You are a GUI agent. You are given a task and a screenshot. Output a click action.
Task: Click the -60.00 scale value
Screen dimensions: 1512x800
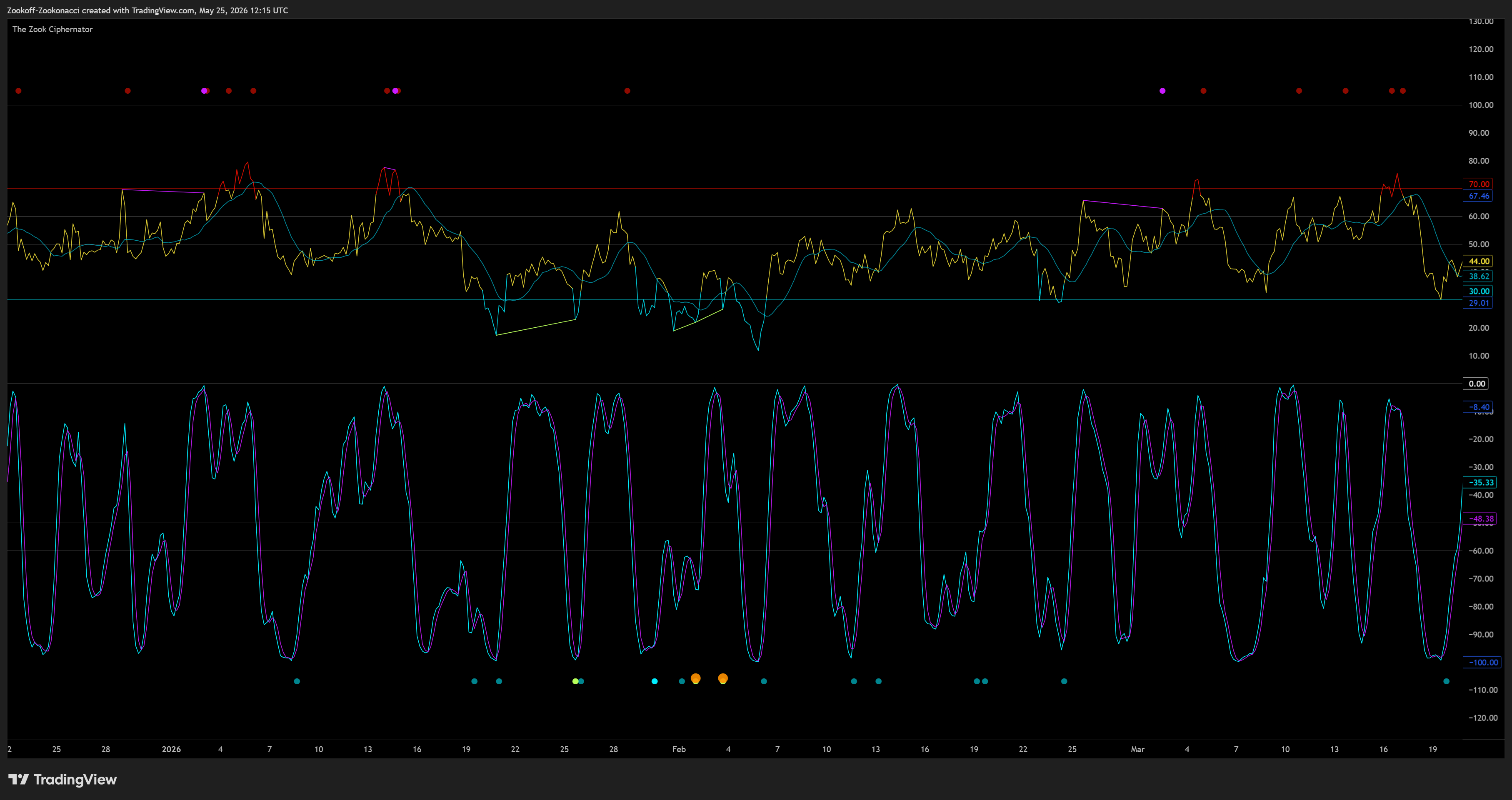1481,551
